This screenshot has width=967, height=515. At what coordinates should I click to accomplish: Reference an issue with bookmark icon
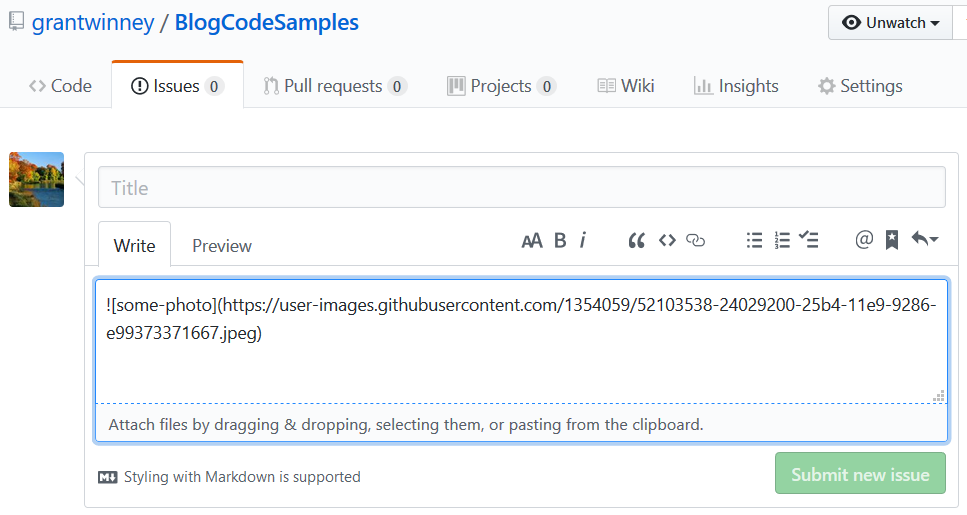point(892,240)
